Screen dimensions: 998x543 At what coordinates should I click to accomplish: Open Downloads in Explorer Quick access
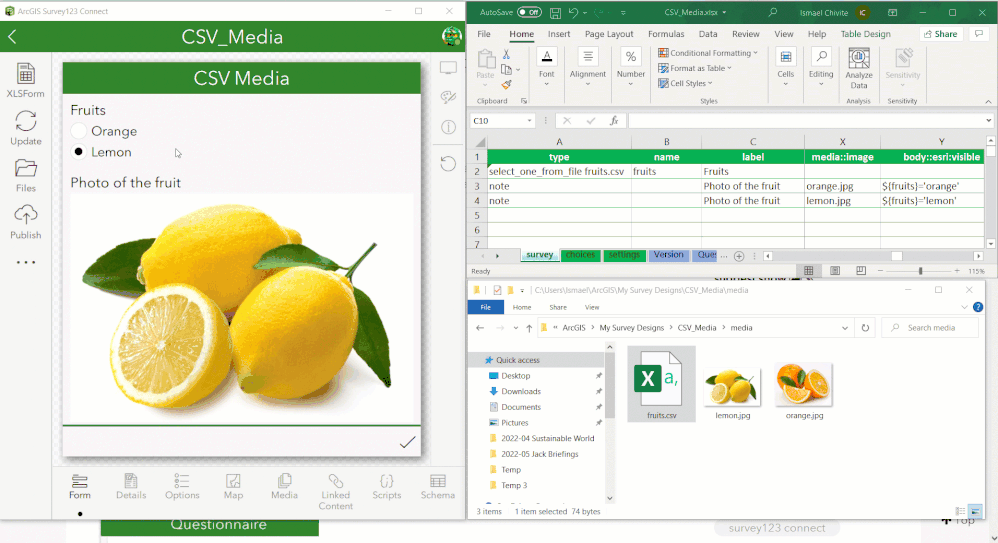click(521, 391)
